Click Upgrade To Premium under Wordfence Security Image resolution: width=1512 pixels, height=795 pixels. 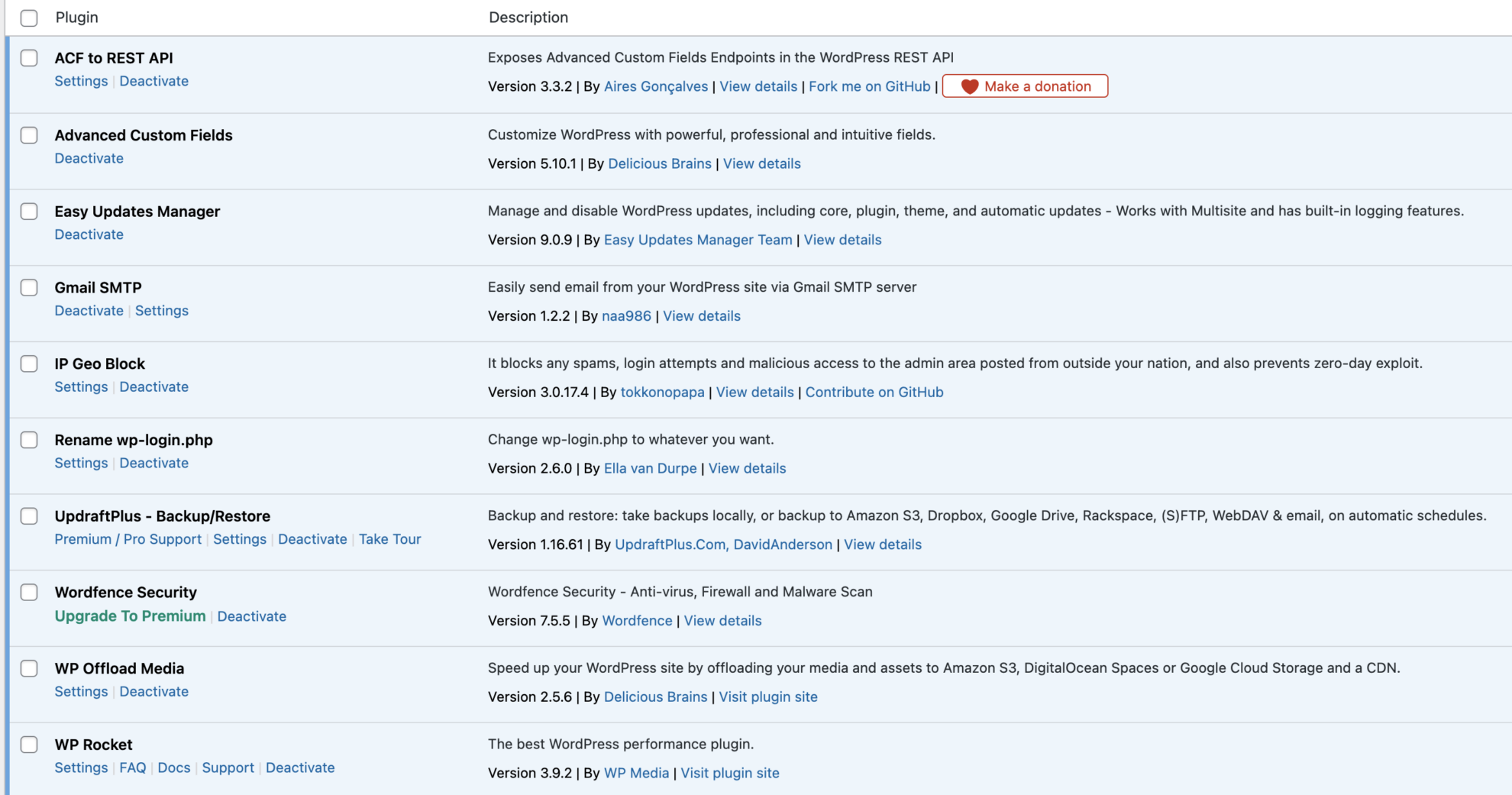129,616
